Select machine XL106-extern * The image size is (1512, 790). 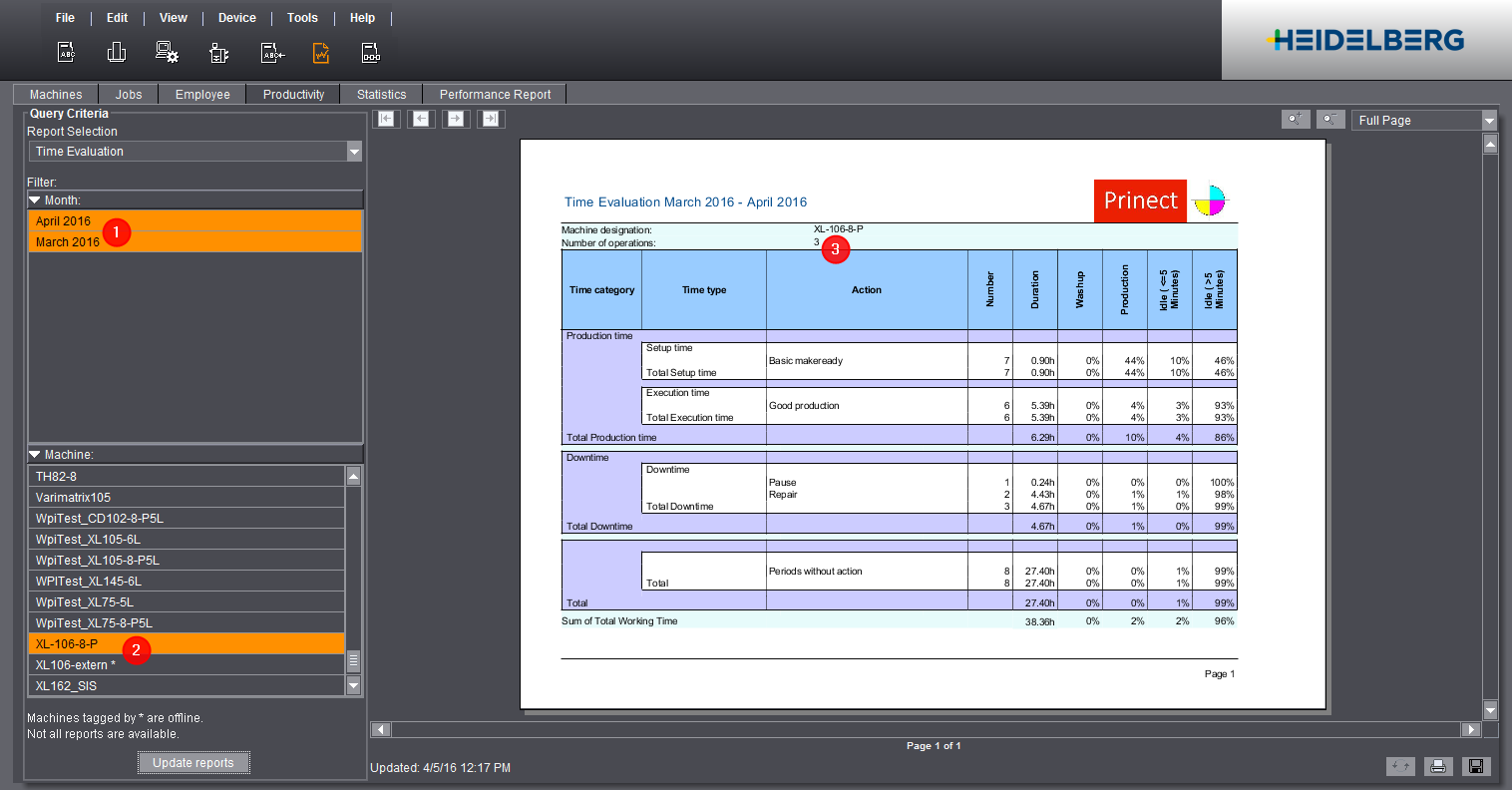[187, 665]
